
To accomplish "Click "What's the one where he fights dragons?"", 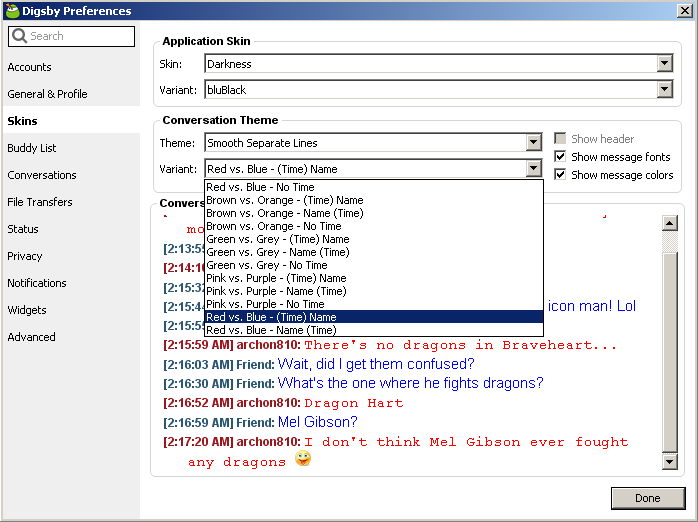I will point(410,383).
